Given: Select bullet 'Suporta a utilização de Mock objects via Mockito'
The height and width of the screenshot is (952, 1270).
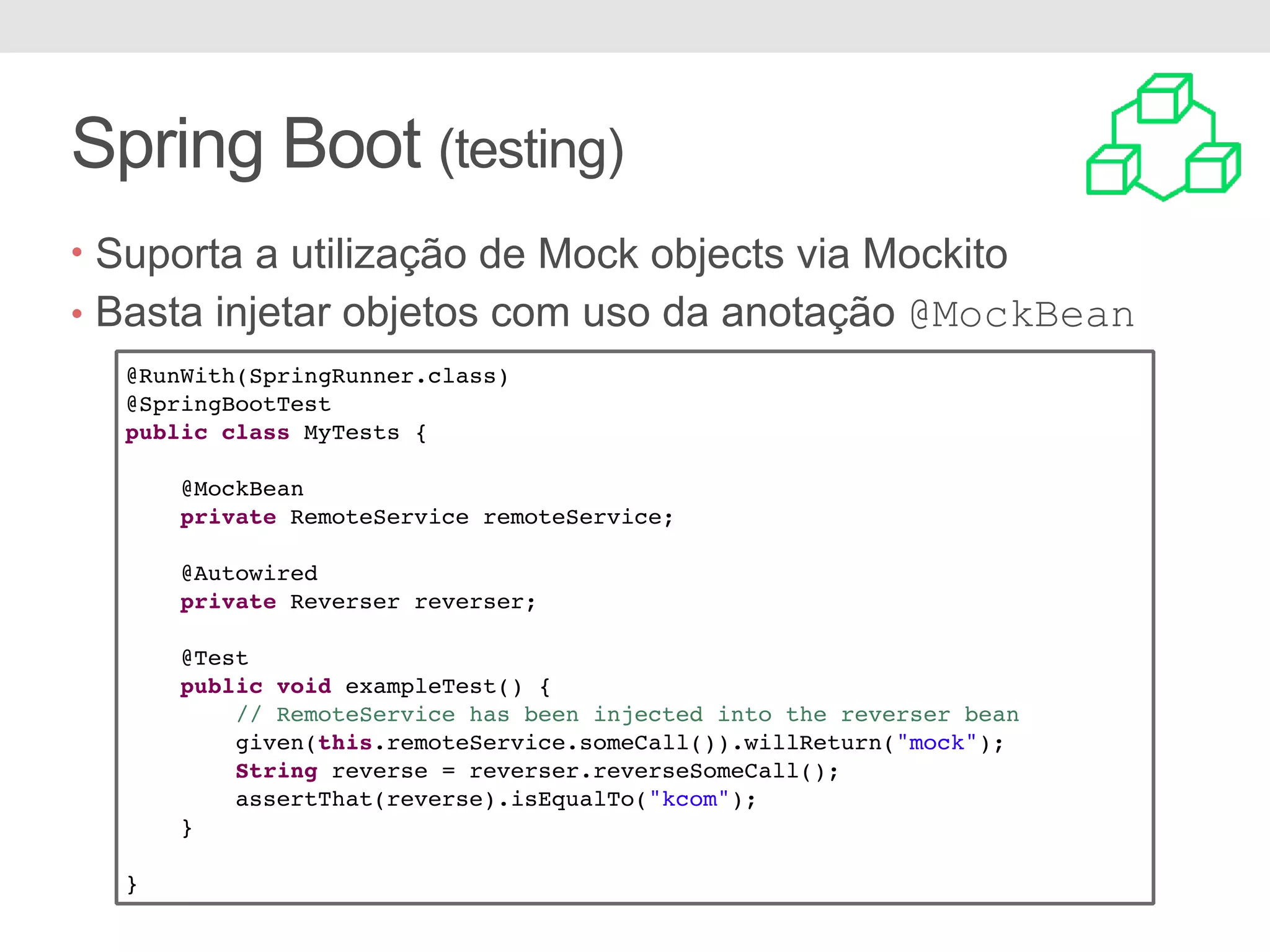Looking at the screenshot, I should (551, 254).
